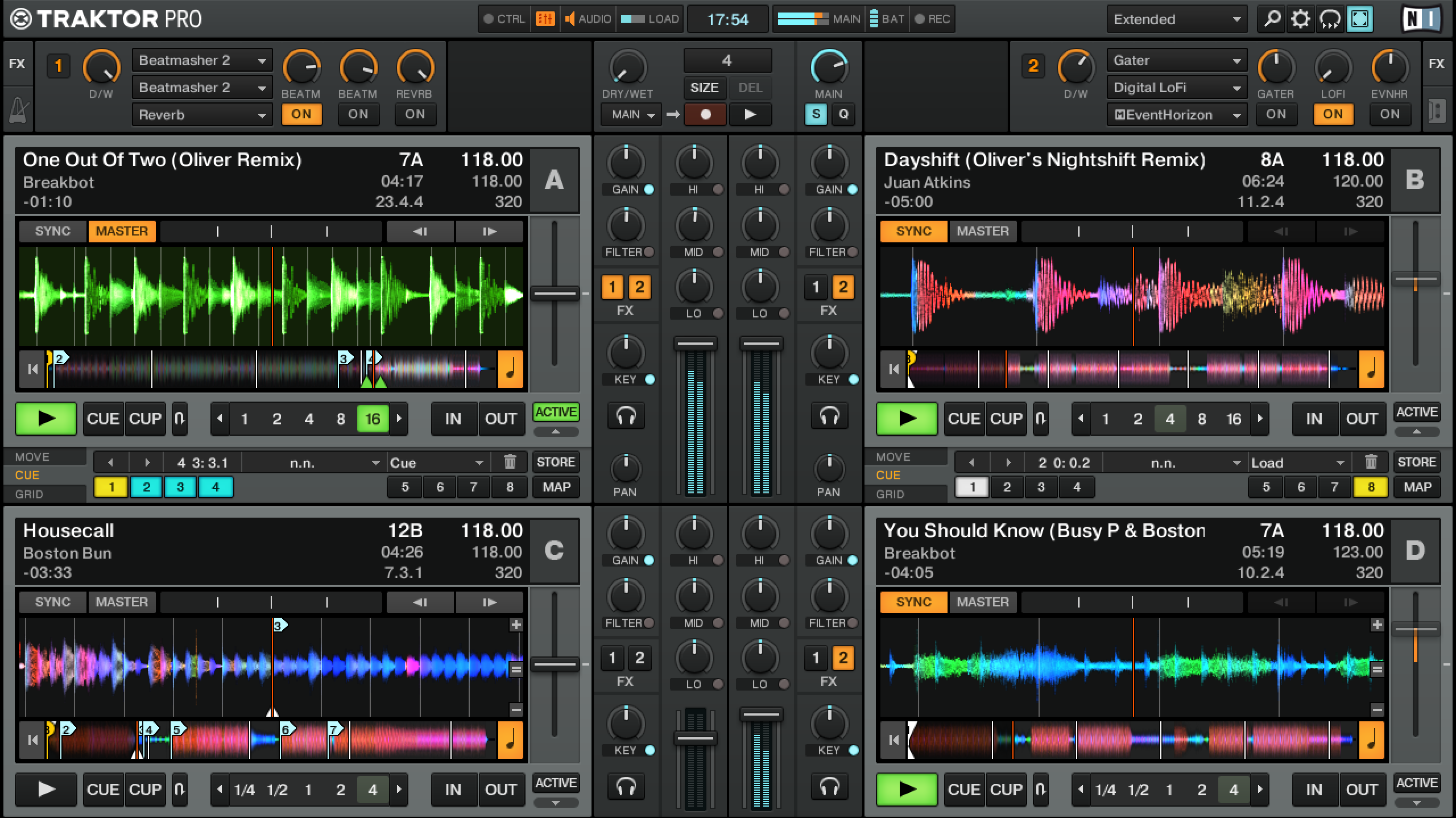The width and height of the screenshot is (1456, 818).
Task: Open the Extended layout dropdown
Action: (1176, 19)
